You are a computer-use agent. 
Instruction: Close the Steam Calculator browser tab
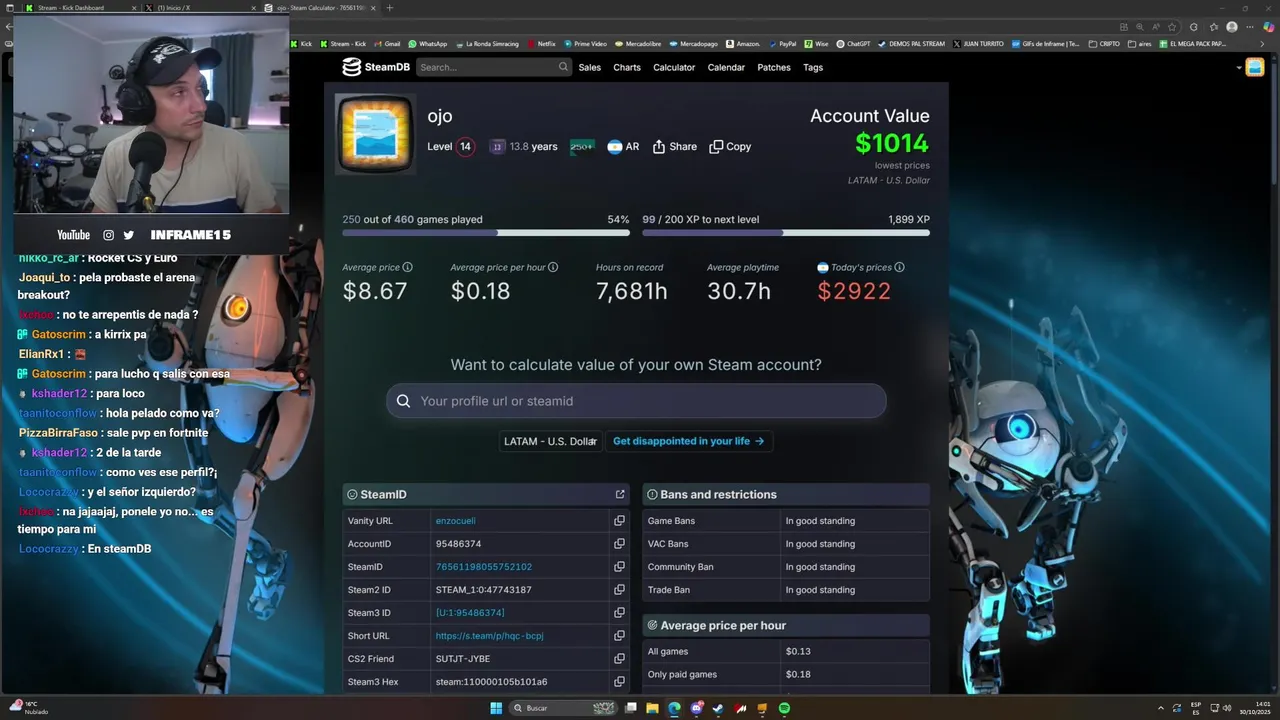tap(373, 8)
